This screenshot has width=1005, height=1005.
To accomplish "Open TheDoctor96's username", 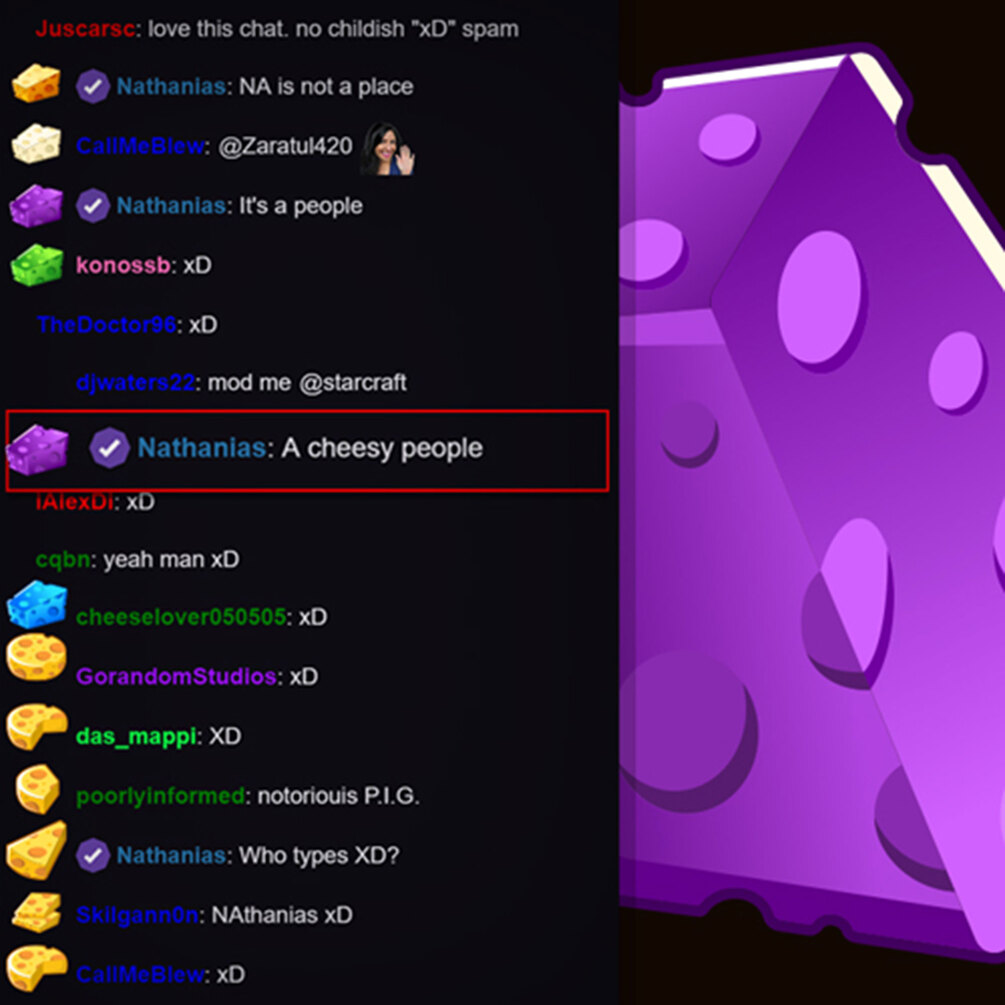I will tap(106, 324).
